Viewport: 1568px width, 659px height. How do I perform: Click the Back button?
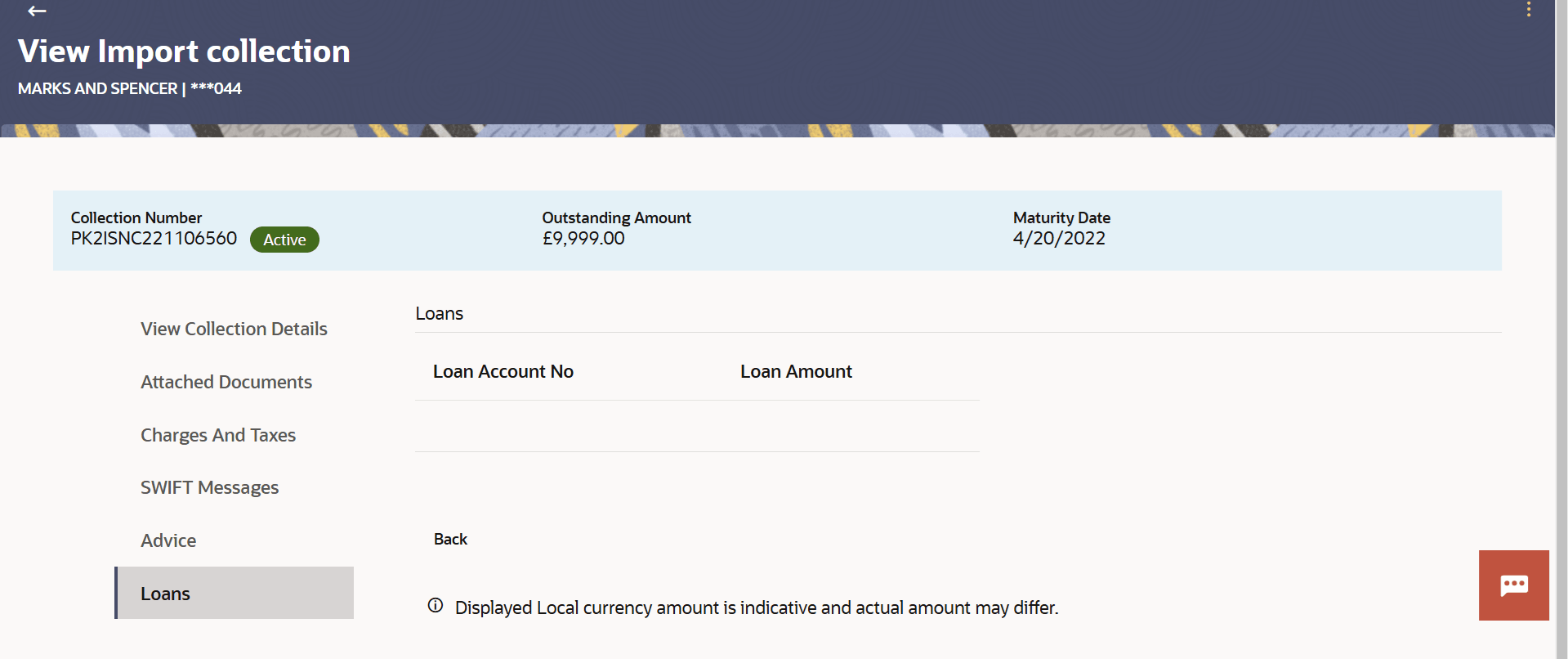450,539
